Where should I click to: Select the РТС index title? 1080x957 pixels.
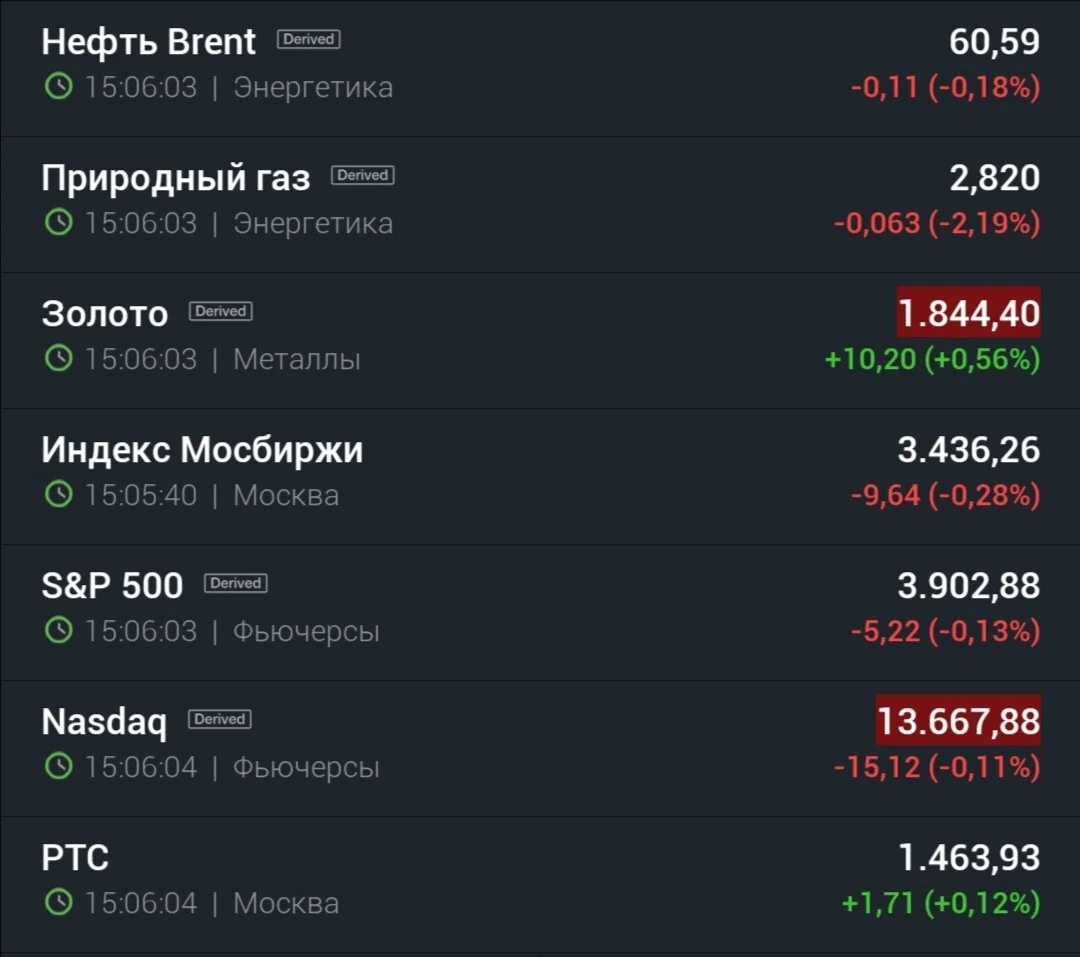(x=75, y=858)
